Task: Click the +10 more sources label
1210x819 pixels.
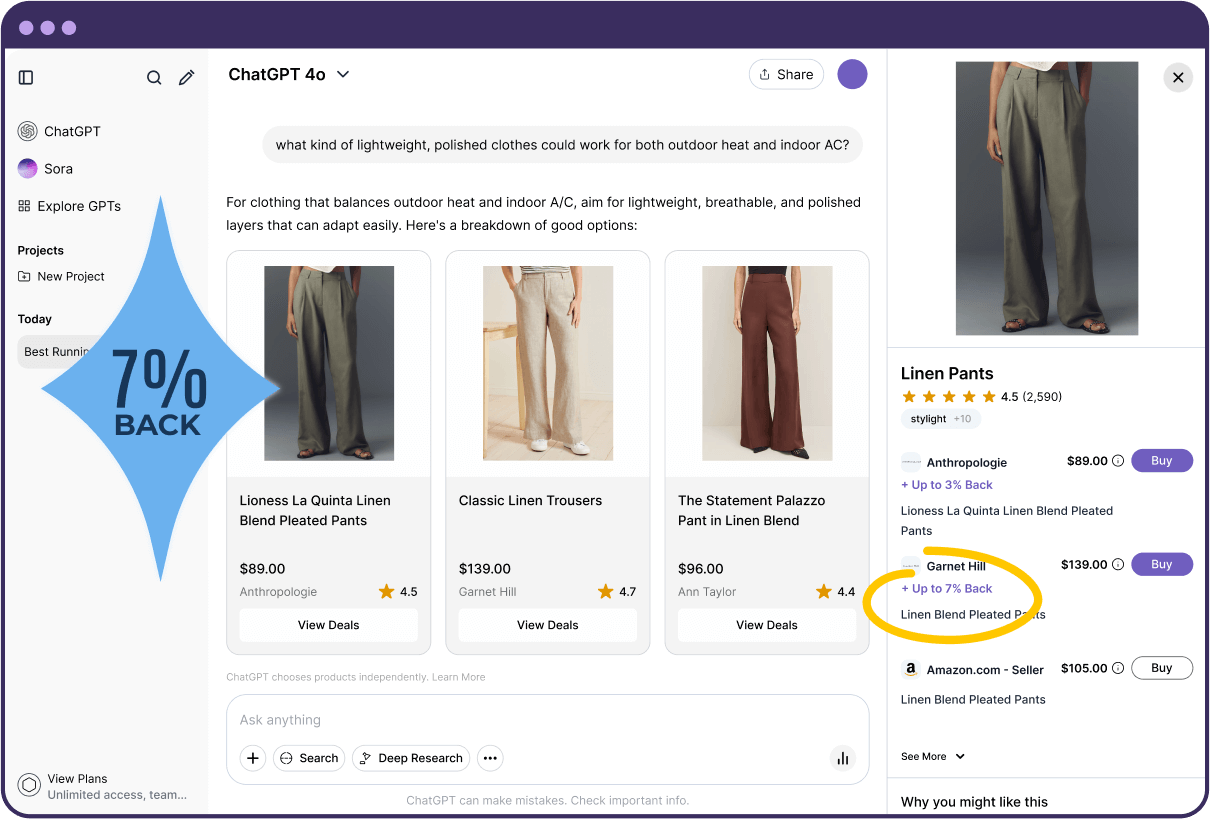Action: pyautogui.click(x=962, y=419)
